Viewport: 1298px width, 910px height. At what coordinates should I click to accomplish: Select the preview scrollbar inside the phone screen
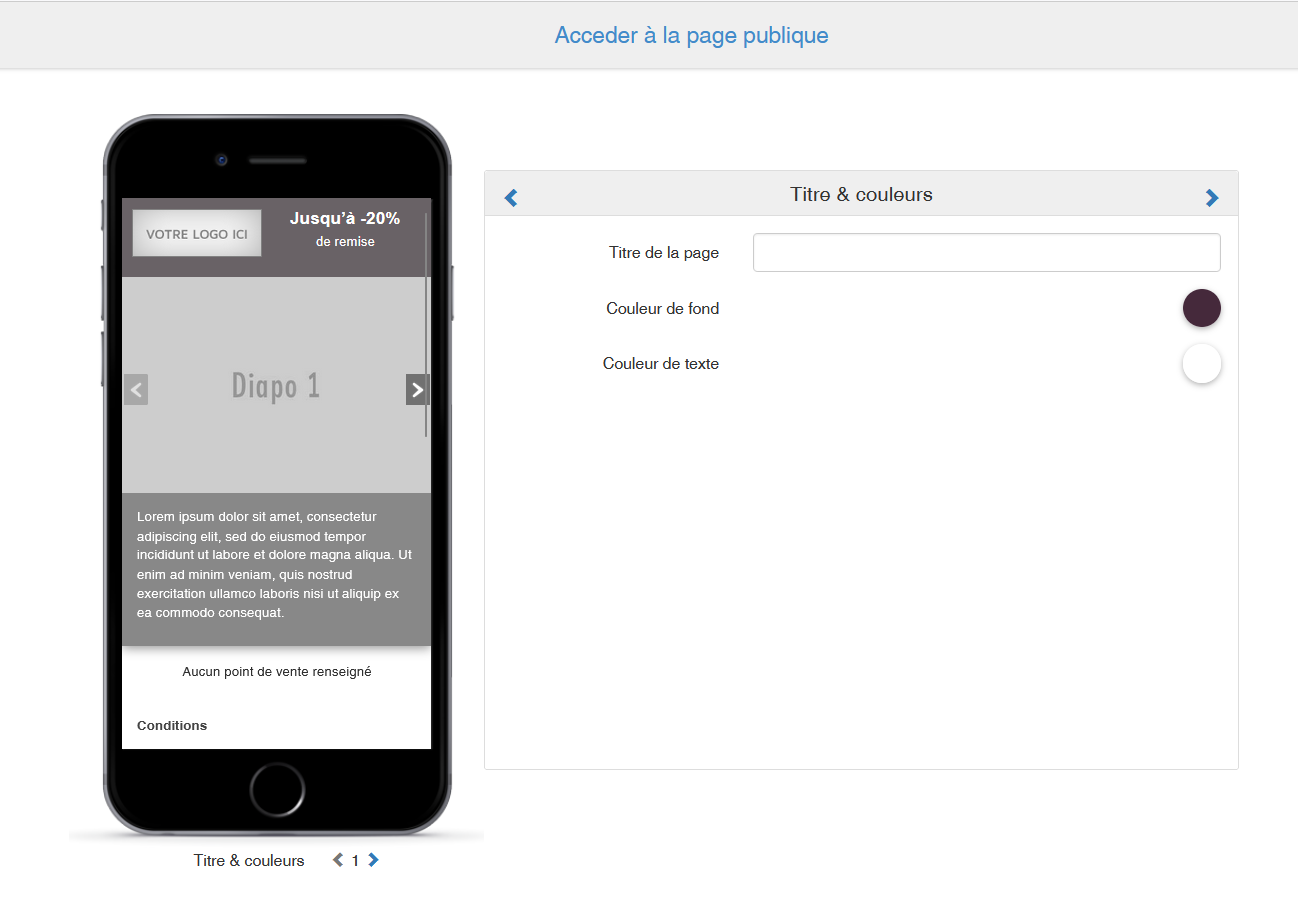[427, 325]
